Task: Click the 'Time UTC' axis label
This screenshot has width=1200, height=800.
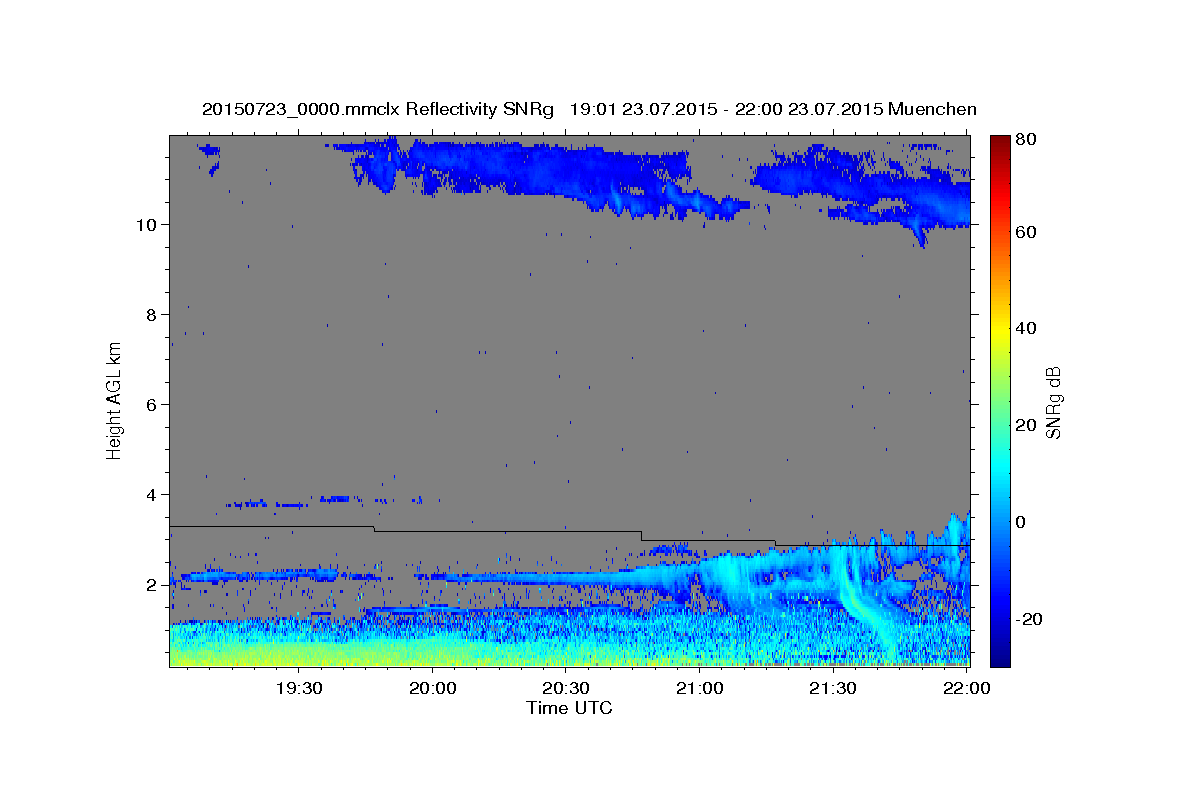Action: (x=569, y=708)
